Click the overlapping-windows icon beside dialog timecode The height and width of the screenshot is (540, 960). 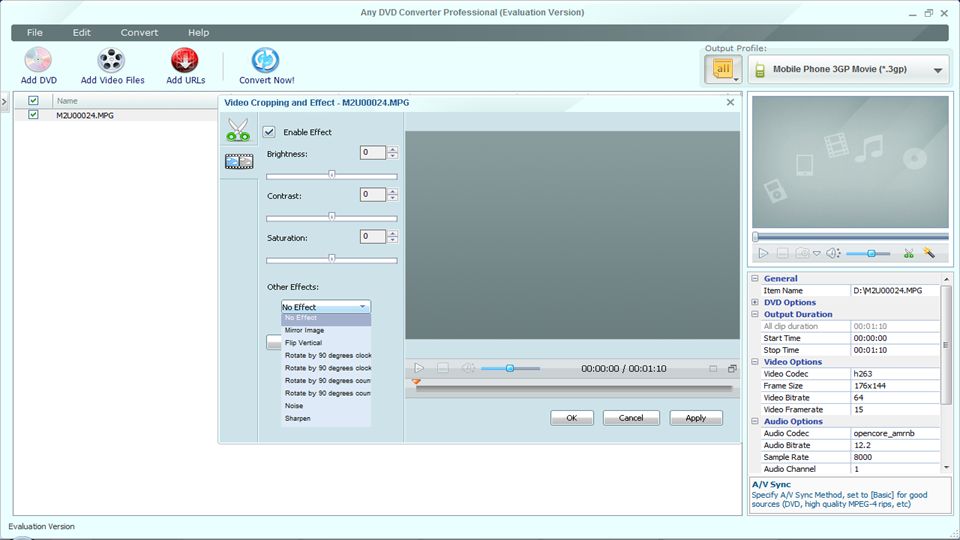(732, 369)
